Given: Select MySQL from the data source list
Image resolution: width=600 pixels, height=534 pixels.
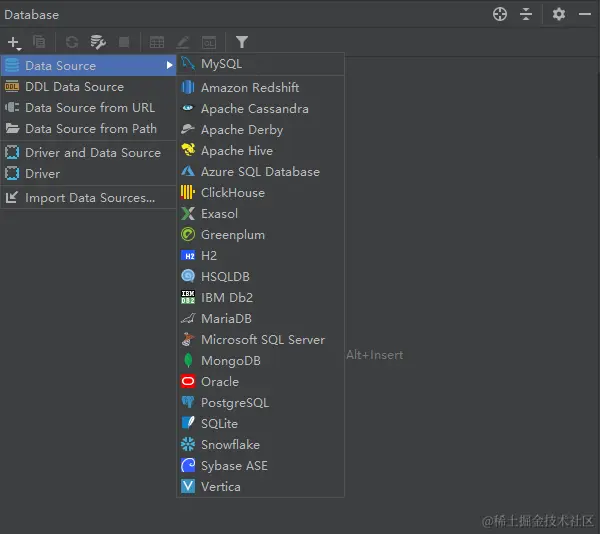Looking at the screenshot, I should [260, 64].
